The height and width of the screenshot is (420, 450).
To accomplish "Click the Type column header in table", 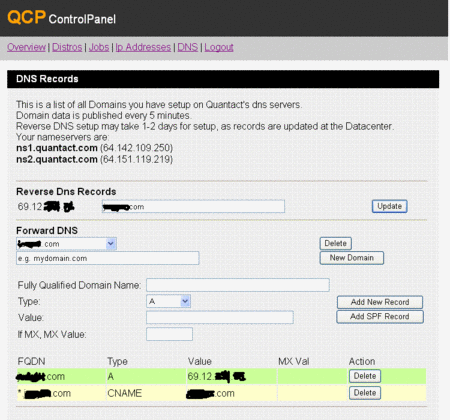I will coord(117,362).
